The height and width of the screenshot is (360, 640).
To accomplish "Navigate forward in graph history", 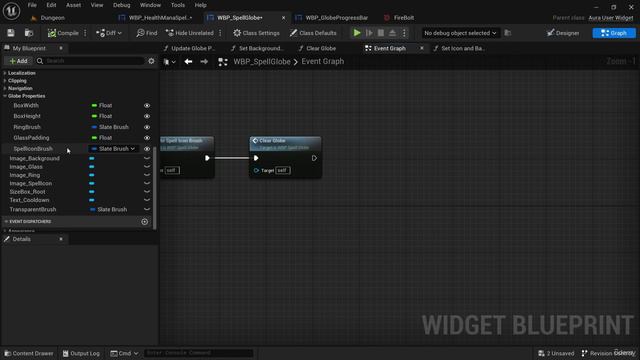I will pos(204,62).
